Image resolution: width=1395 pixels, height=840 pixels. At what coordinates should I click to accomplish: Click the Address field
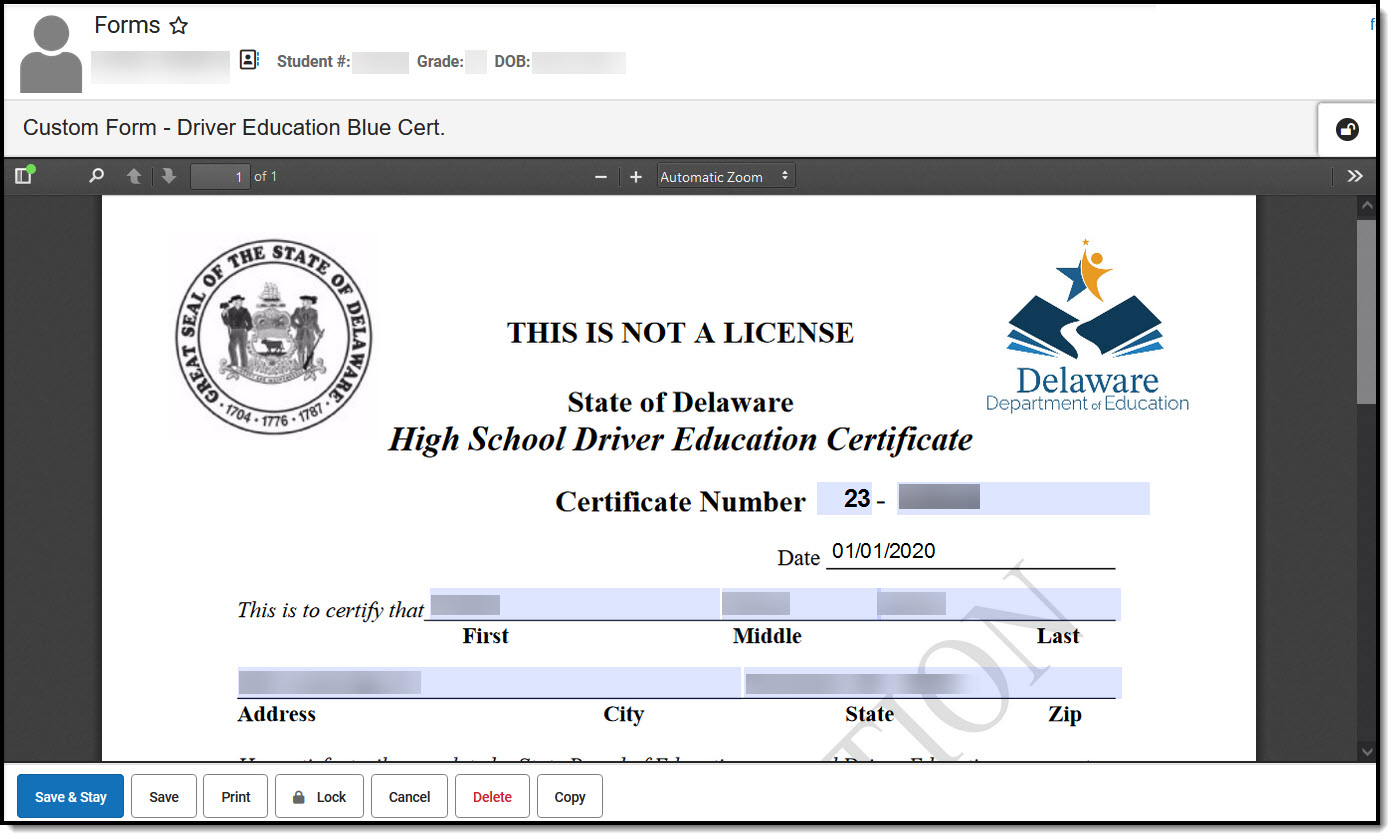(x=489, y=682)
